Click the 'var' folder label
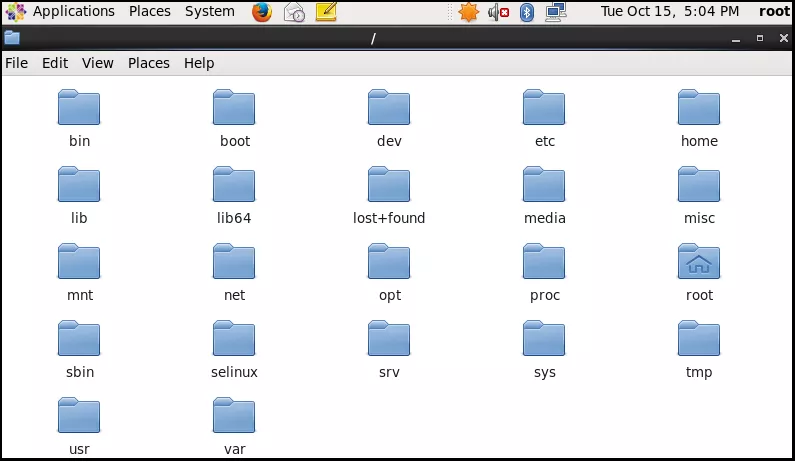The image size is (795, 462). coord(235,449)
